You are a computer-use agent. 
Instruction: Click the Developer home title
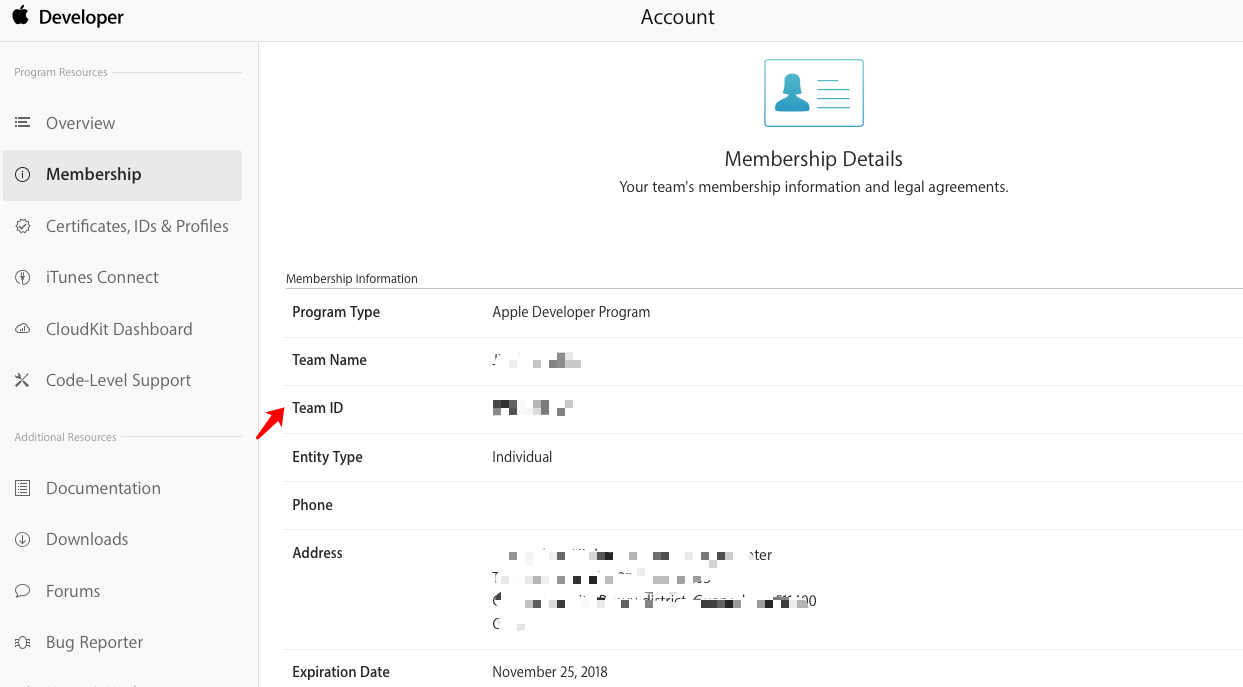click(x=81, y=18)
